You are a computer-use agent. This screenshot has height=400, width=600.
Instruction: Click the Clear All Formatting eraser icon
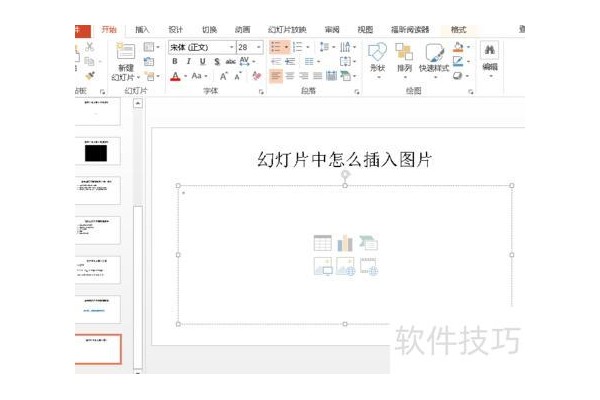click(x=257, y=76)
